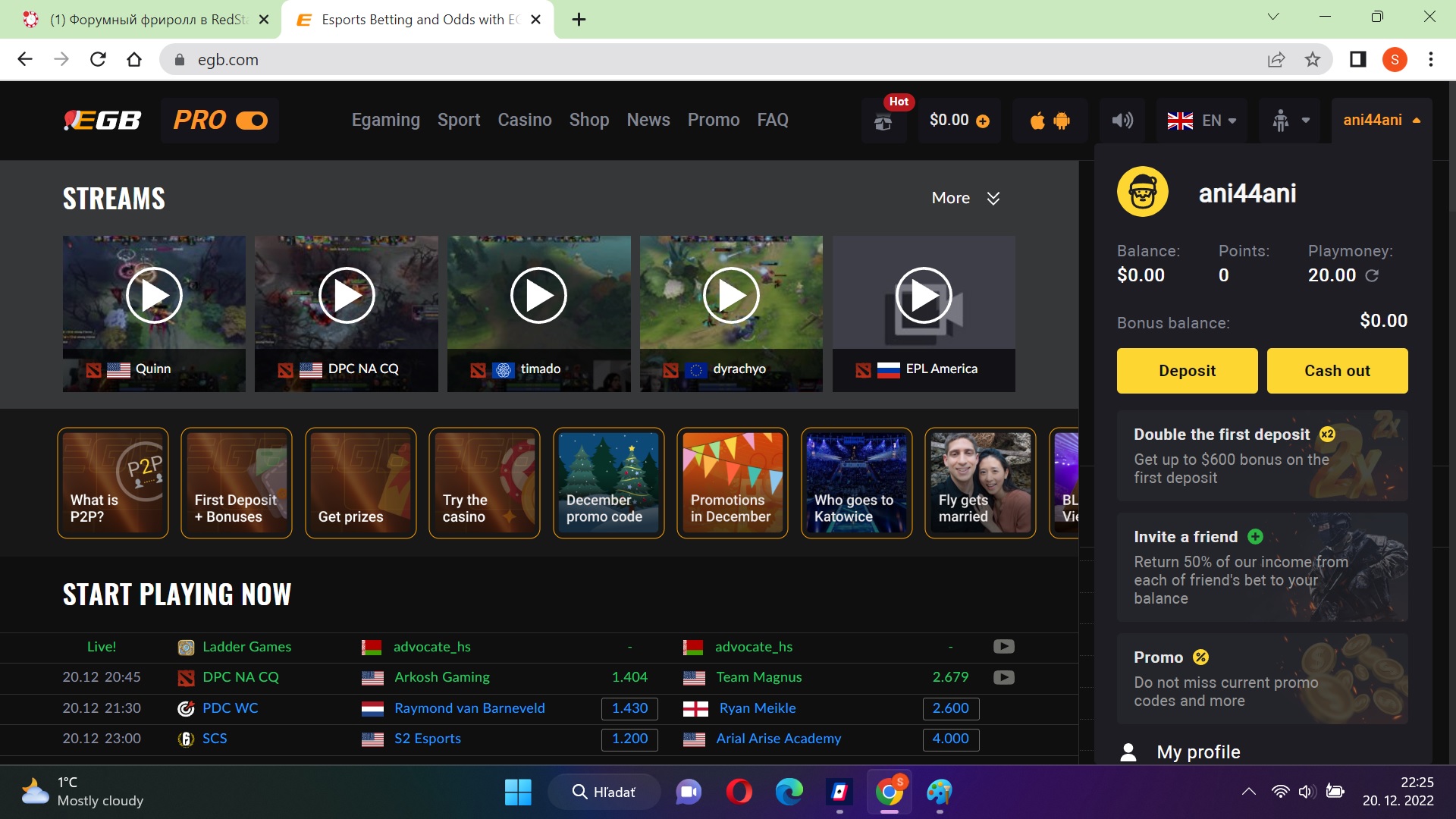Open Double the first deposit offer
This screenshot has width=1456, height=819.
tap(1263, 456)
